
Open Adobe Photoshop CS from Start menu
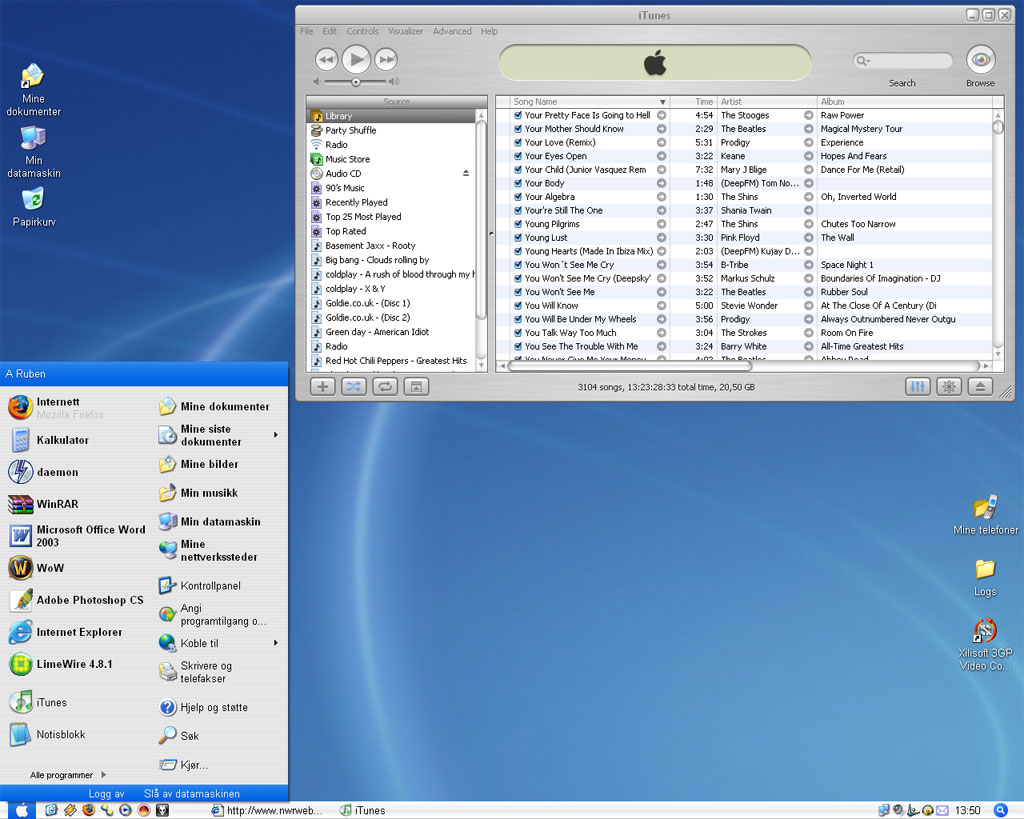coord(75,600)
